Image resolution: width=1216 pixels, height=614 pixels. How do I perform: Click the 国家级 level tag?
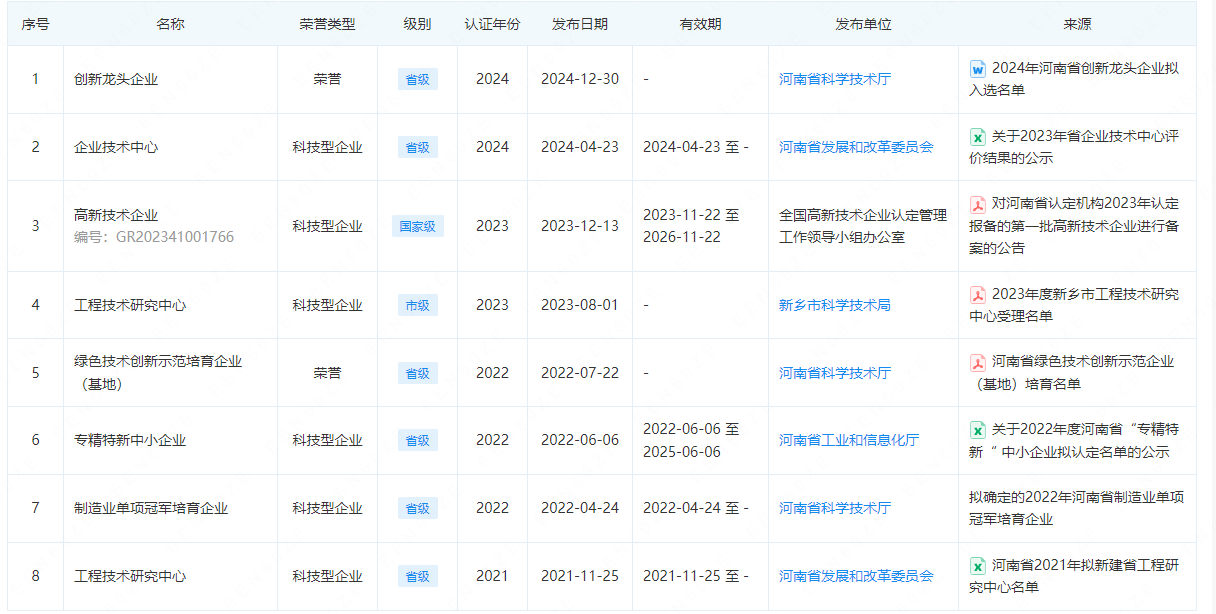pyautogui.click(x=417, y=227)
